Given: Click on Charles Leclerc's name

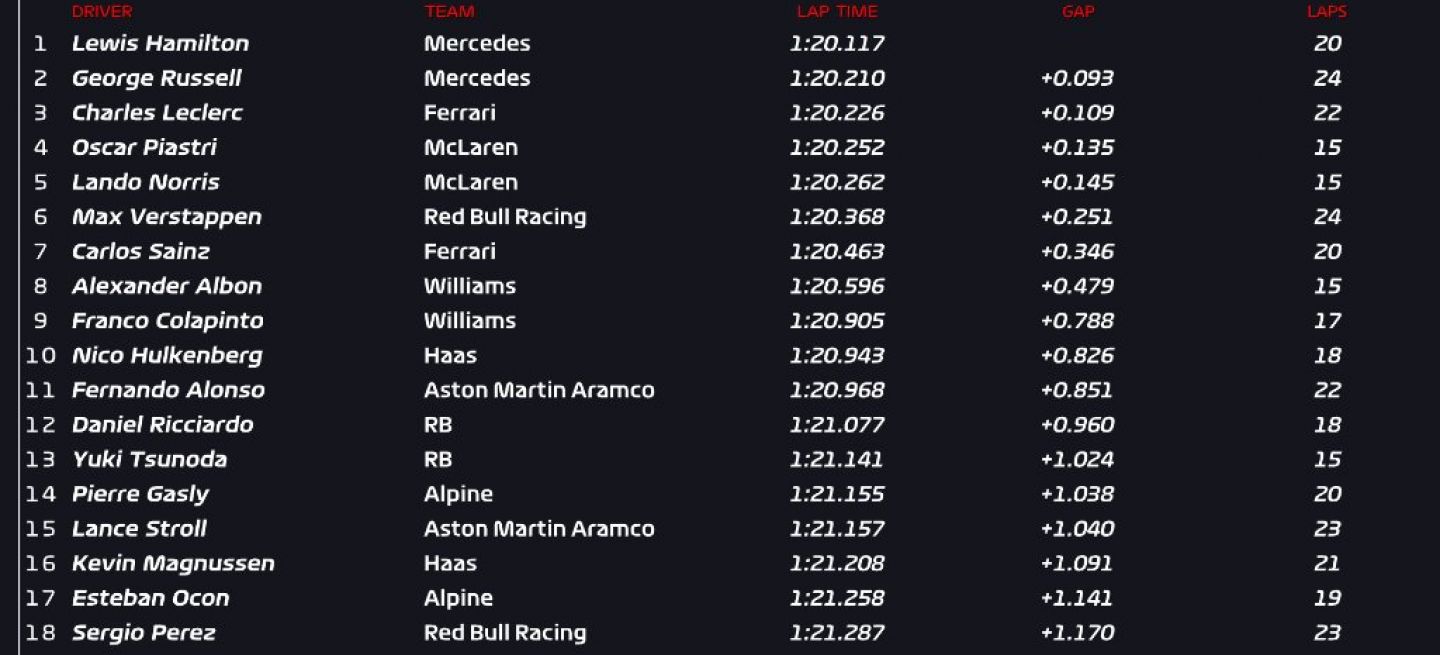Looking at the screenshot, I should coord(157,113).
